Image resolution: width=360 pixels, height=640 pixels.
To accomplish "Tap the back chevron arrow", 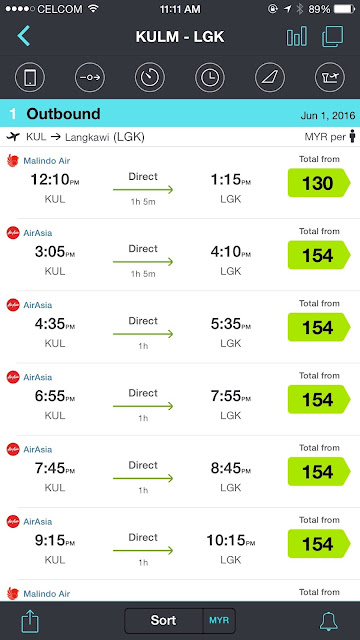I will coord(24,36).
